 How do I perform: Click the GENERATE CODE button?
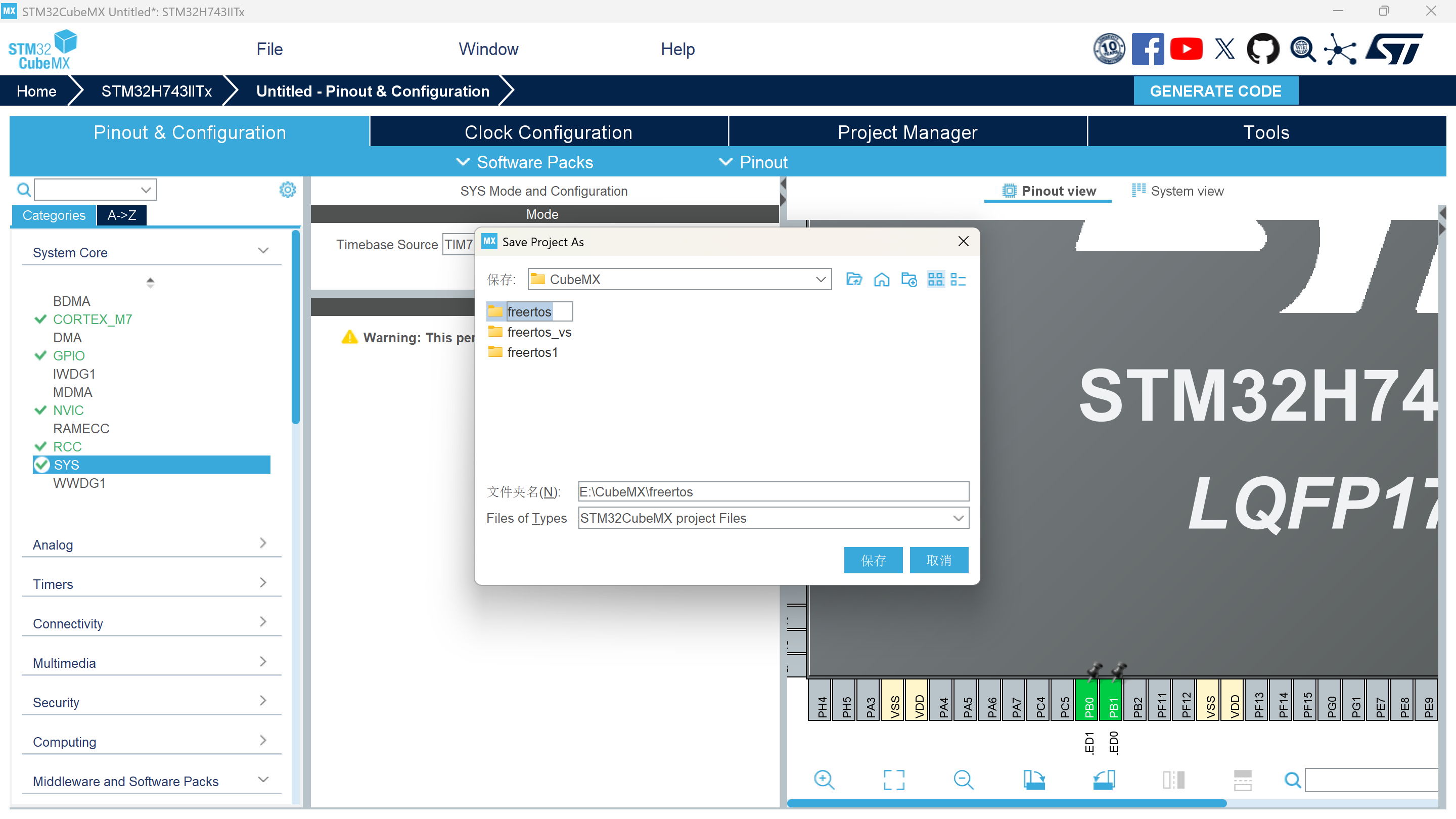1215,91
